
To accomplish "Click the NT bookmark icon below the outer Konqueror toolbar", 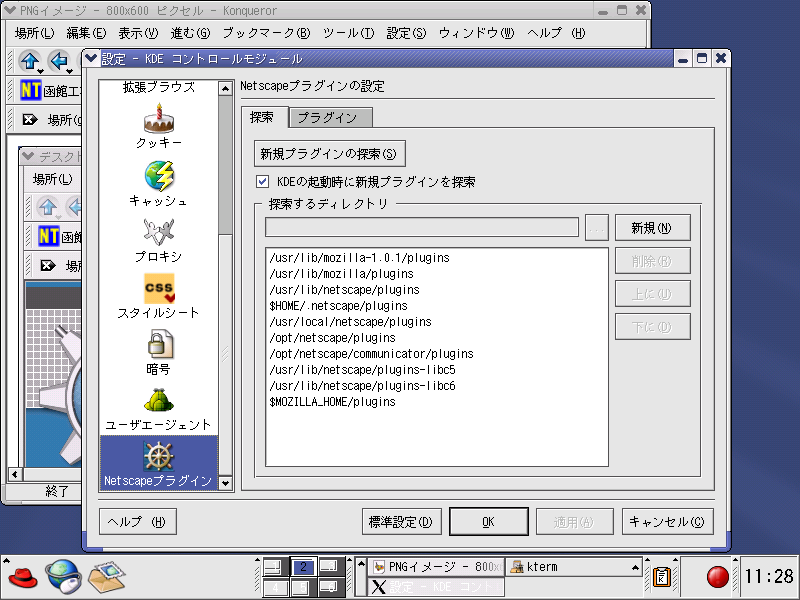I will tap(31, 90).
